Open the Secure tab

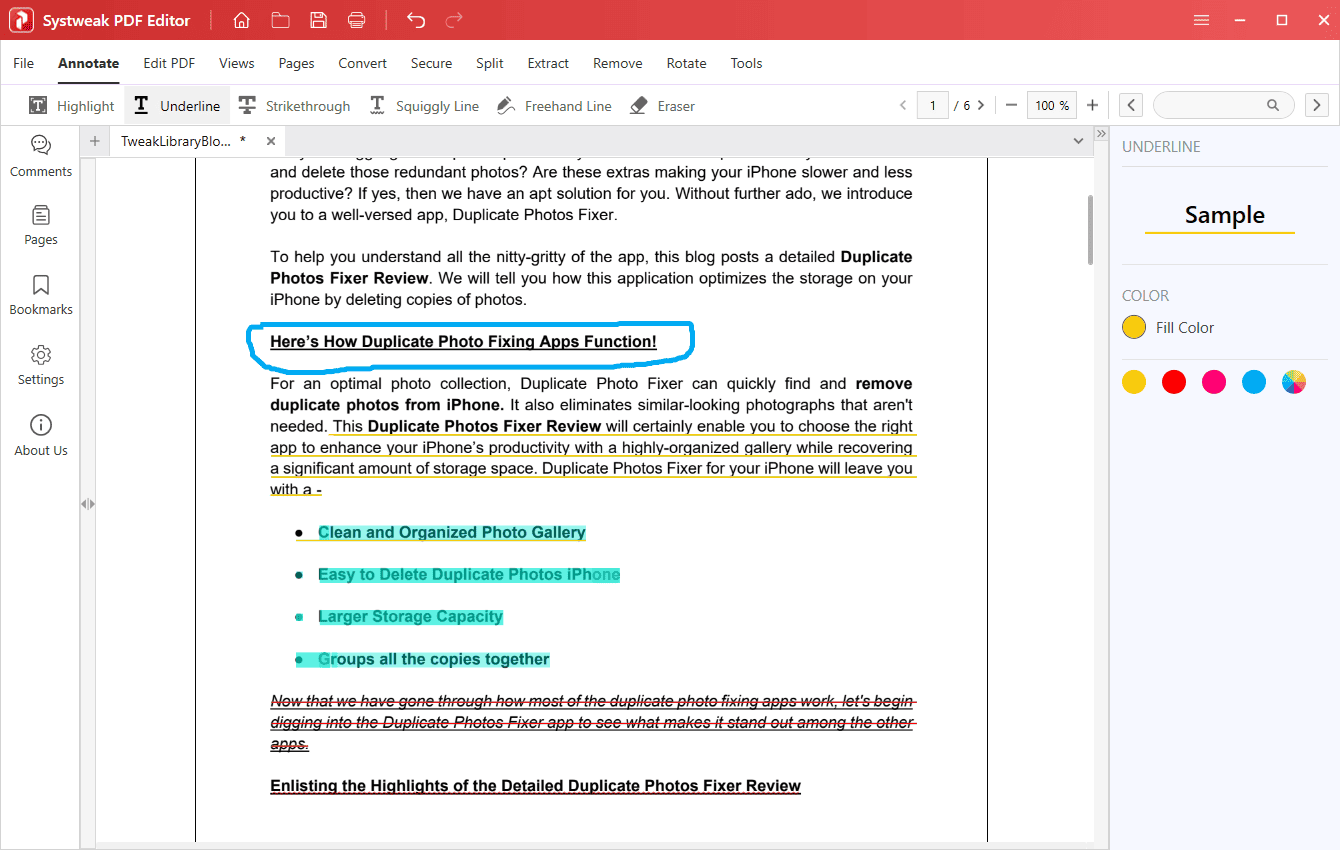432,63
